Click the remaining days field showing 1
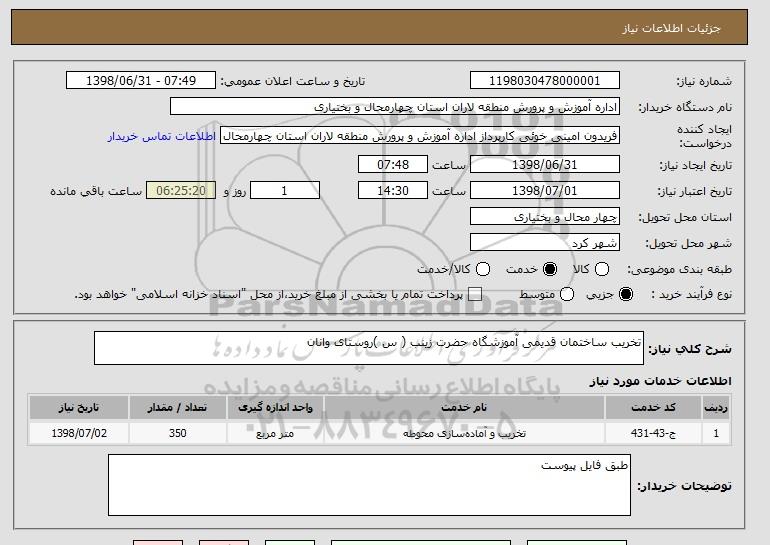 [285, 191]
